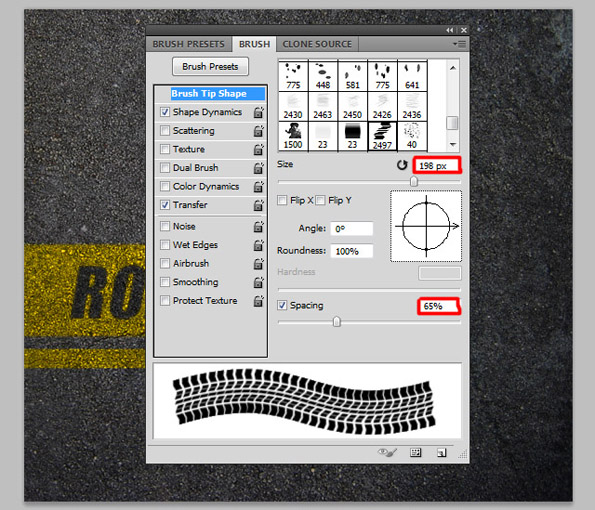Open the Scattering settings label
This screenshot has width=595, height=510.
point(194,131)
